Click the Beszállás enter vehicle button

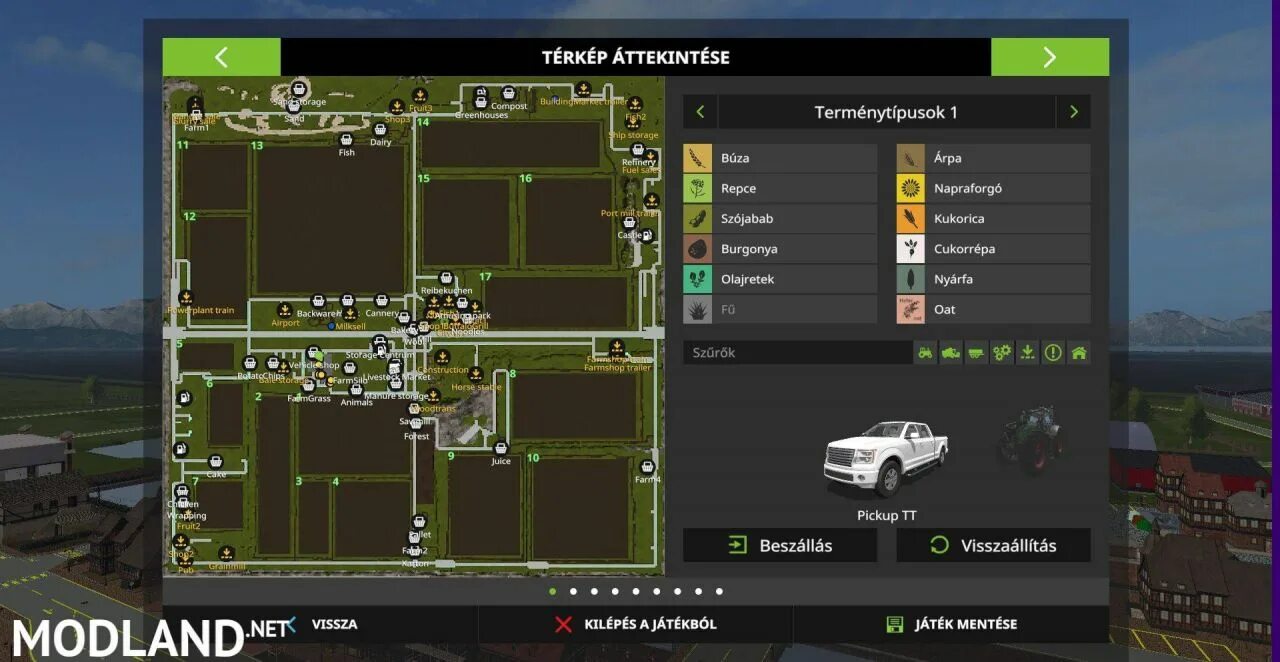780,545
